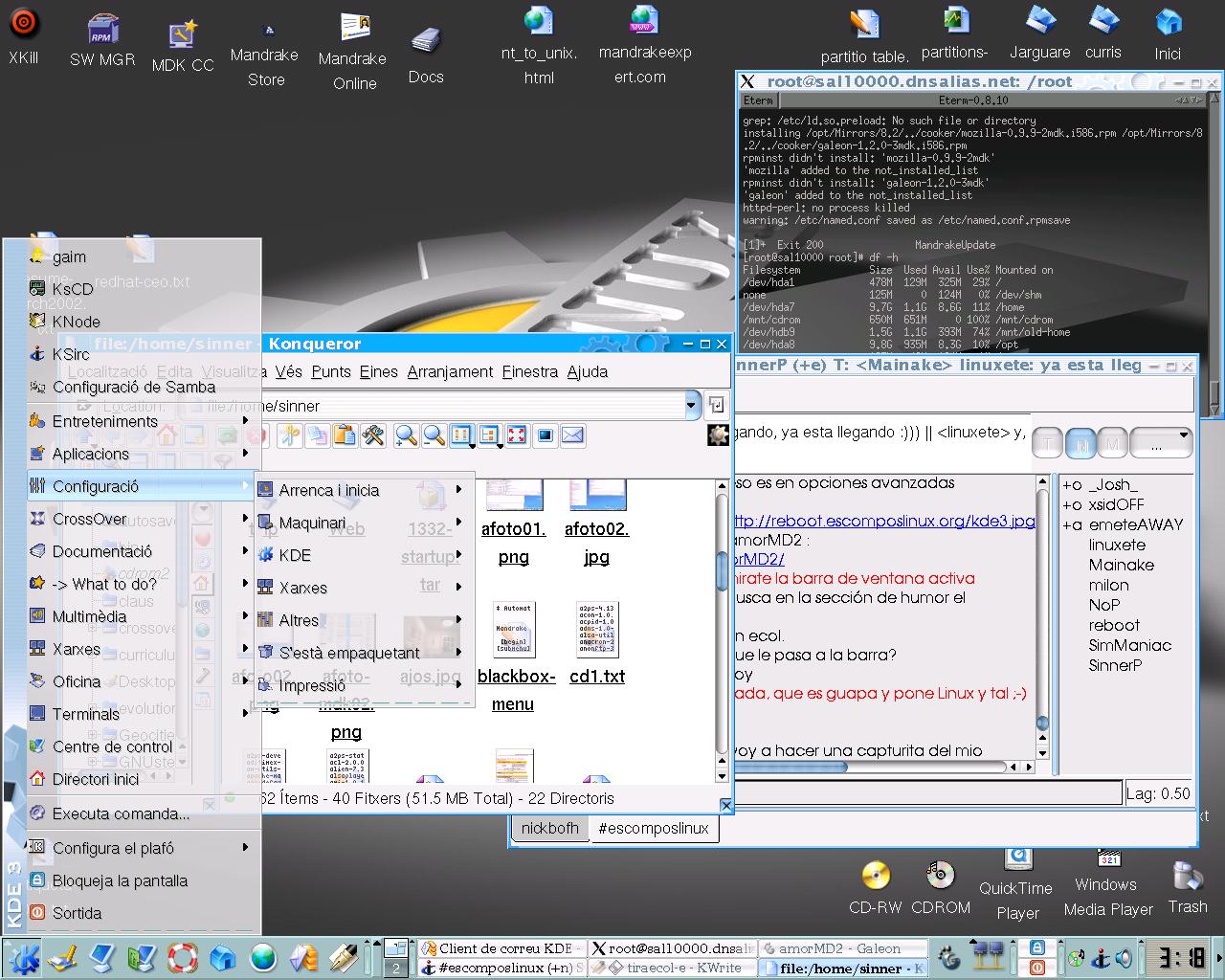Open the SW MGR desktop icon
Screen dimensions: 1225x980
click(102, 40)
